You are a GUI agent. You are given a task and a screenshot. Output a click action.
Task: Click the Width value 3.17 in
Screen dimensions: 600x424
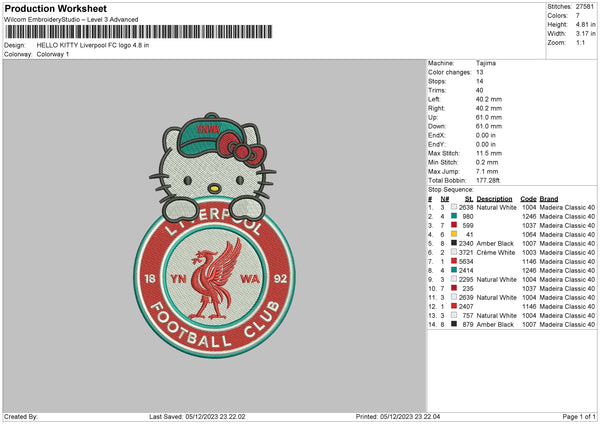(x=585, y=34)
